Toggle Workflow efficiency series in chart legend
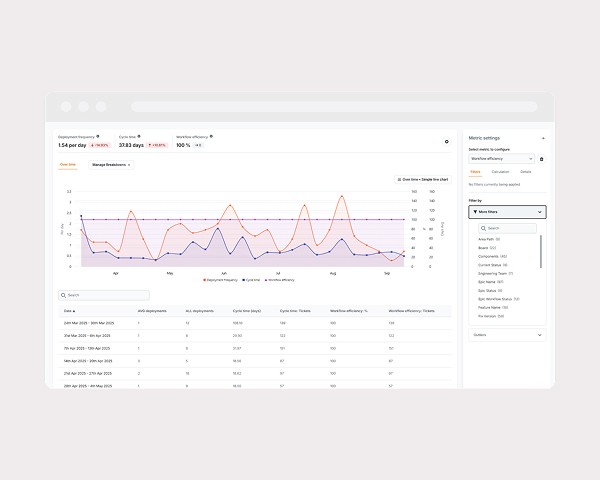 pyautogui.click(x=280, y=280)
